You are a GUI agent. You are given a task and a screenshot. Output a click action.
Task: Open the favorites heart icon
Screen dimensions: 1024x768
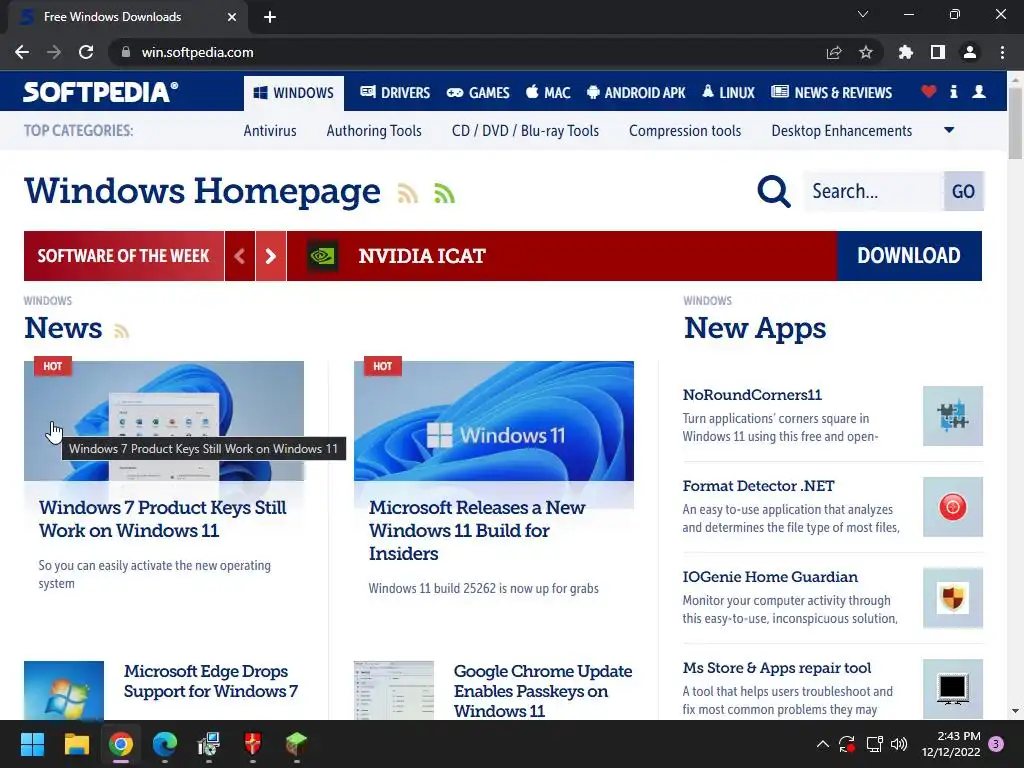(x=928, y=92)
